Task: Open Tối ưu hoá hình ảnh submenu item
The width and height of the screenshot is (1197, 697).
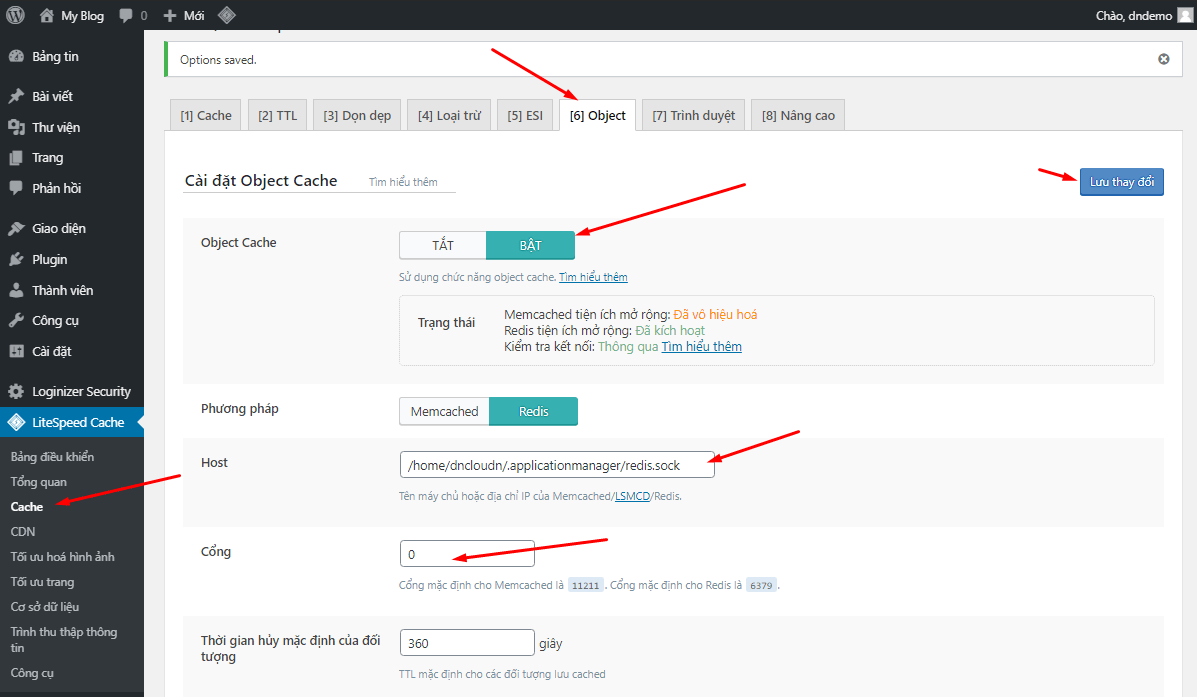Action: tap(63, 557)
